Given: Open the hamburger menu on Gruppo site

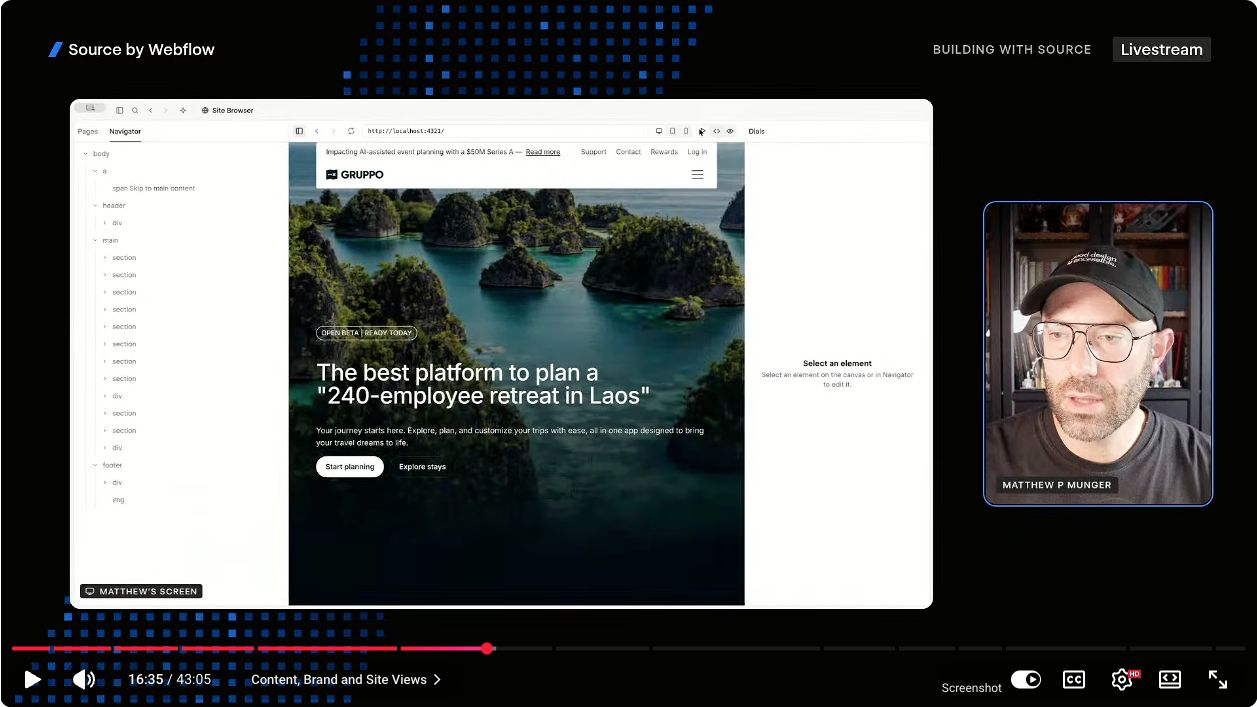Looking at the screenshot, I should 697,175.
